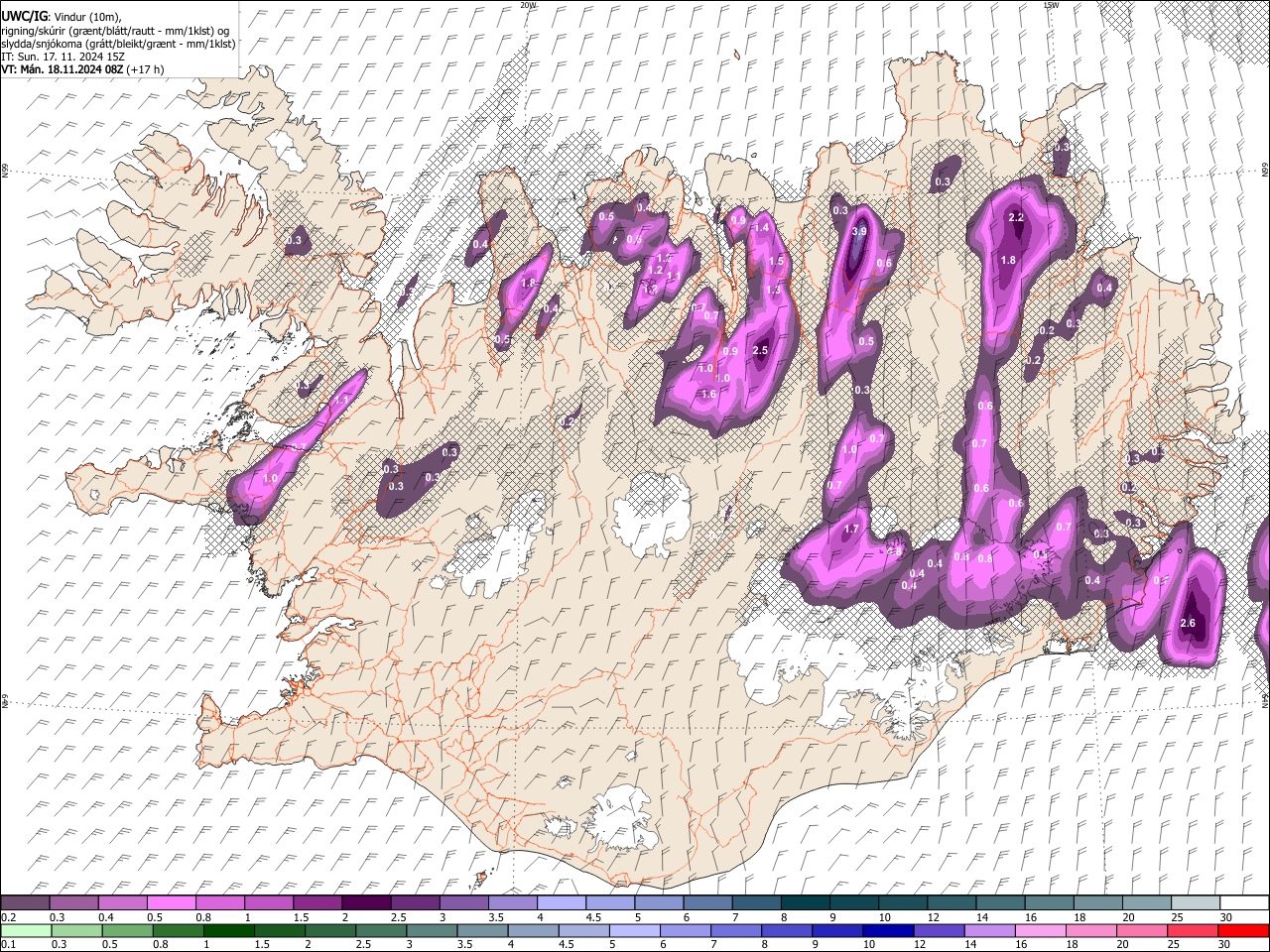Select the 0.2 dark mauve snow legend swatch
This screenshot has width=1270, height=952.
(x=25, y=903)
